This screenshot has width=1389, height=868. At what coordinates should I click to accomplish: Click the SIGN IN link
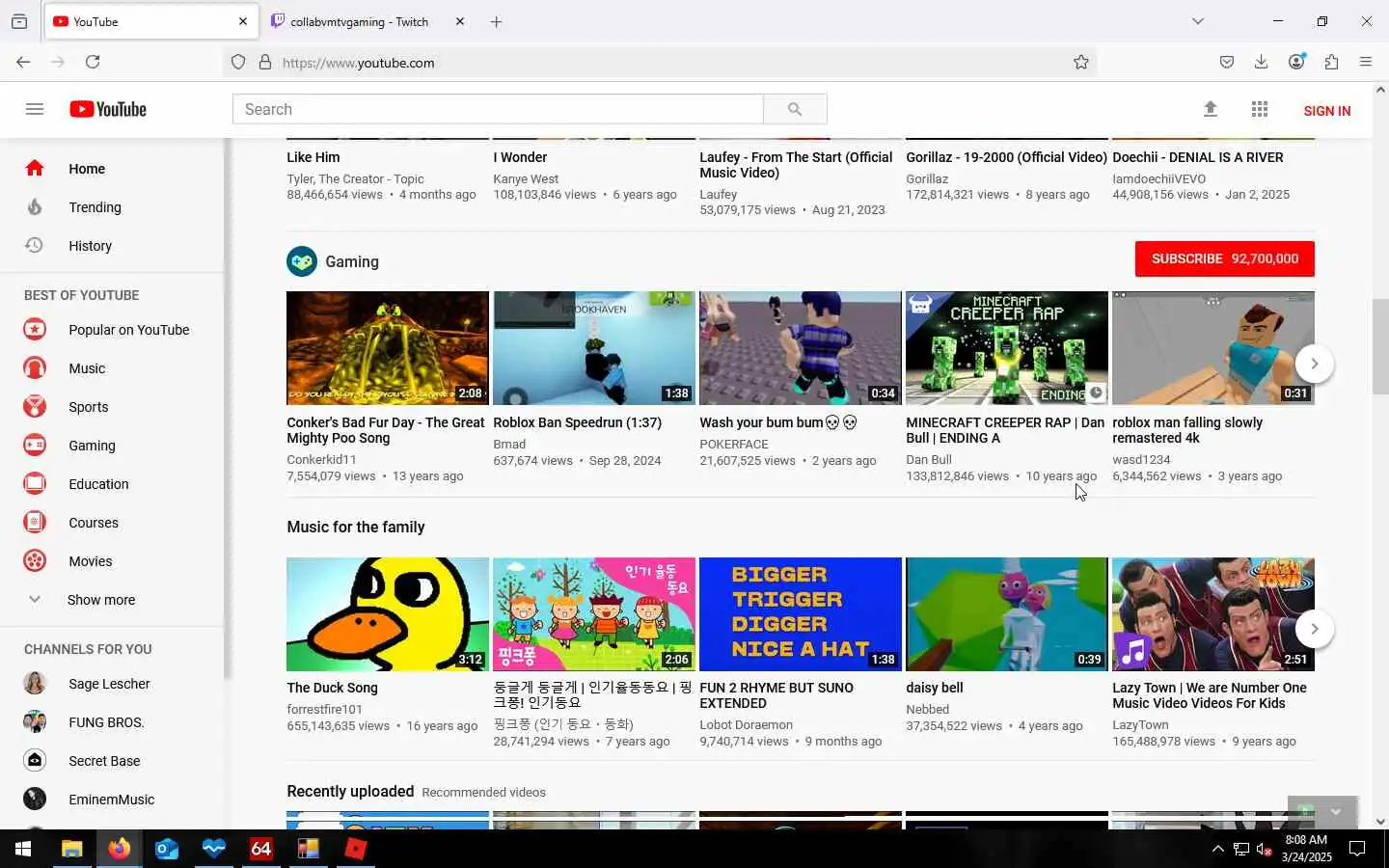[x=1326, y=111]
